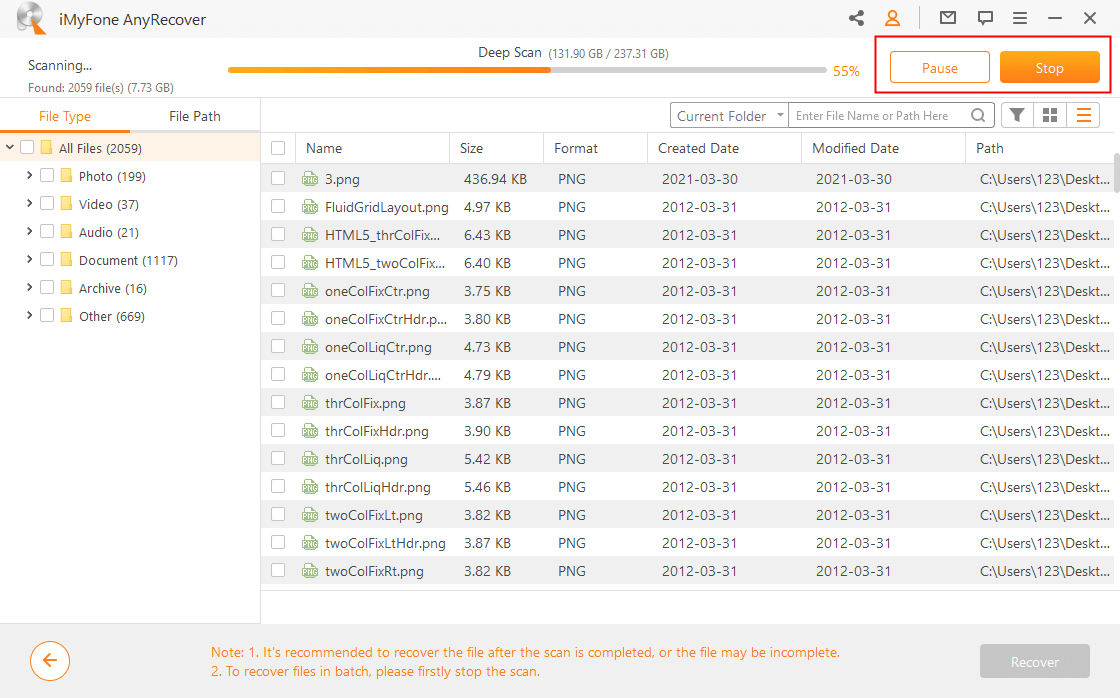Select all files via header checkbox
The image size is (1120, 698).
pyautogui.click(x=280, y=147)
